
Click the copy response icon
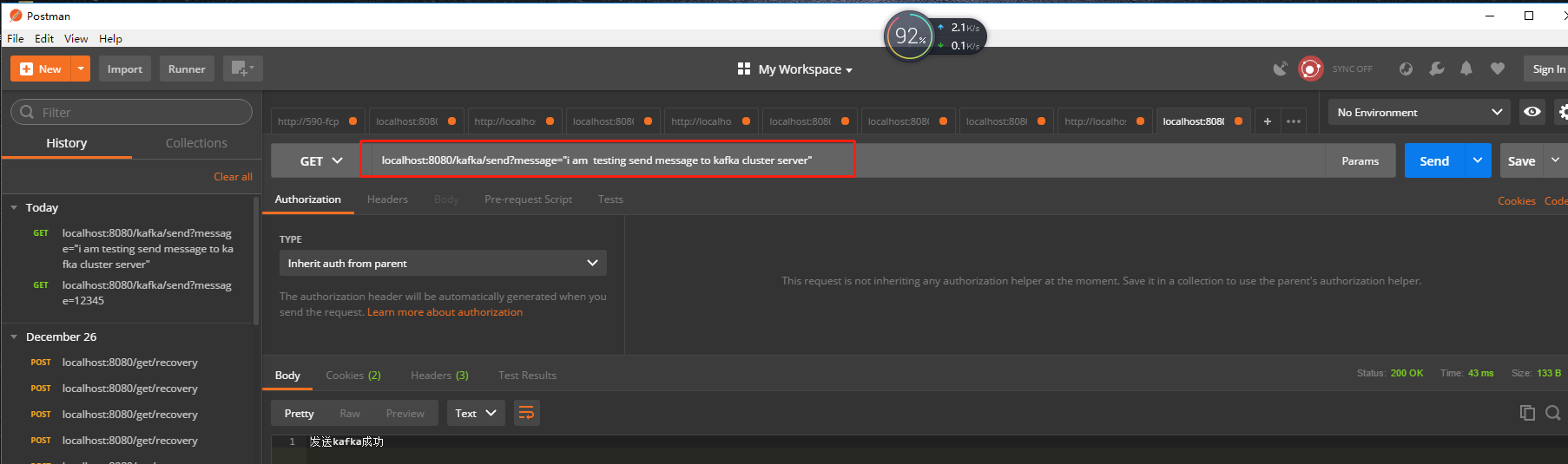(1527, 413)
